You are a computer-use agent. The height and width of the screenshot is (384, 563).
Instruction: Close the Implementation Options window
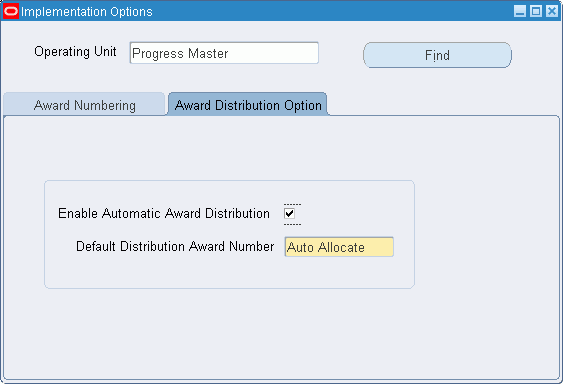pyautogui.click(x=552, y=11)
